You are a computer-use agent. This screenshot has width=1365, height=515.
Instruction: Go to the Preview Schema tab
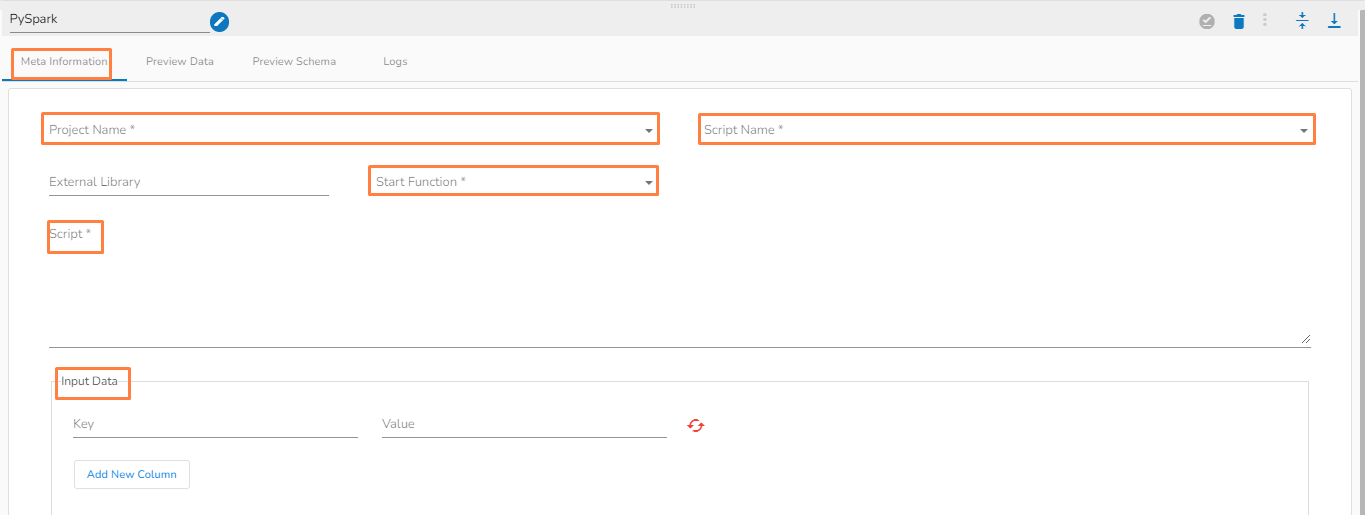click(294, 62)
